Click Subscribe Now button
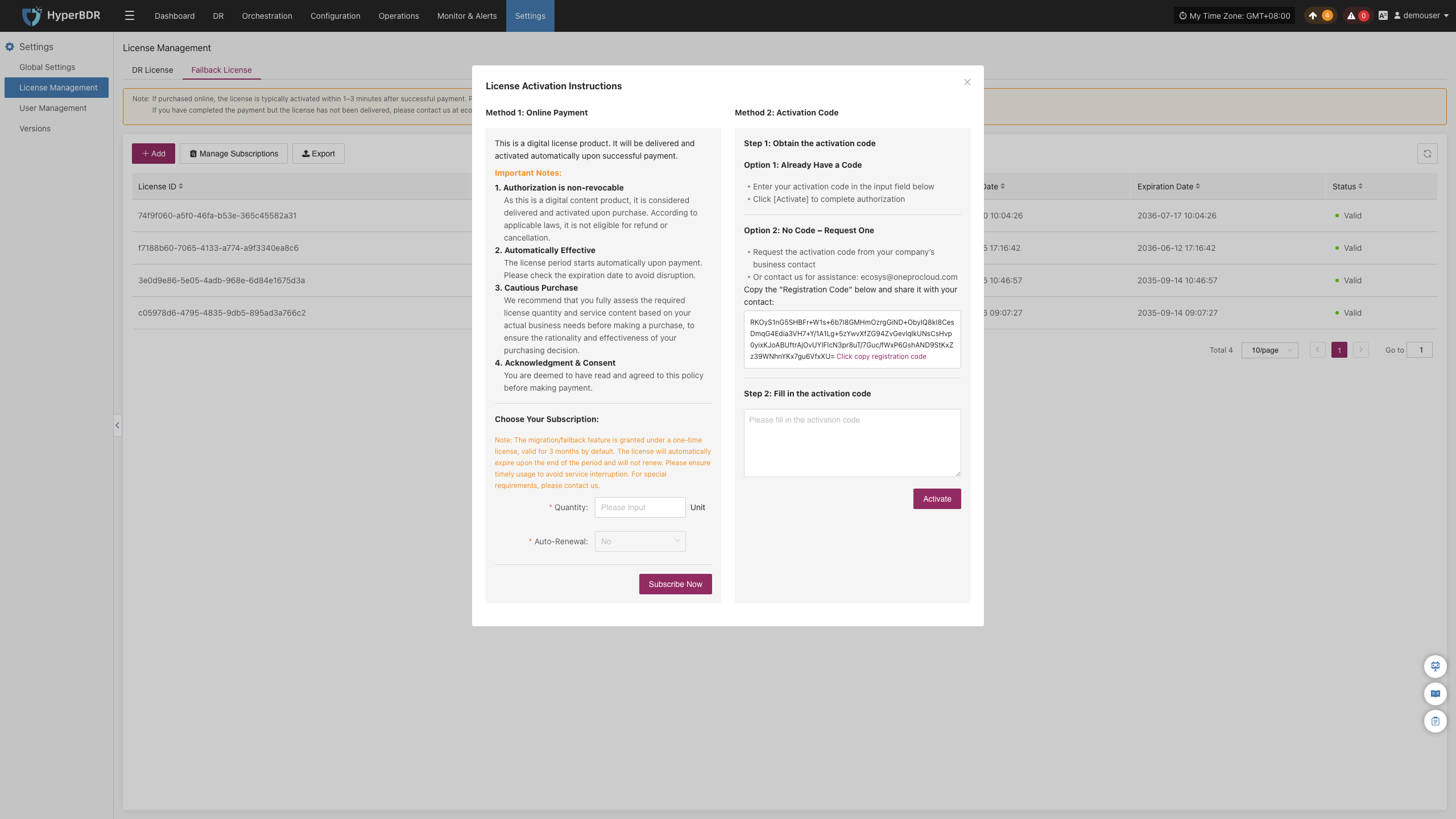The height and width of the screenshot is (819, 1456). [675, 584]
